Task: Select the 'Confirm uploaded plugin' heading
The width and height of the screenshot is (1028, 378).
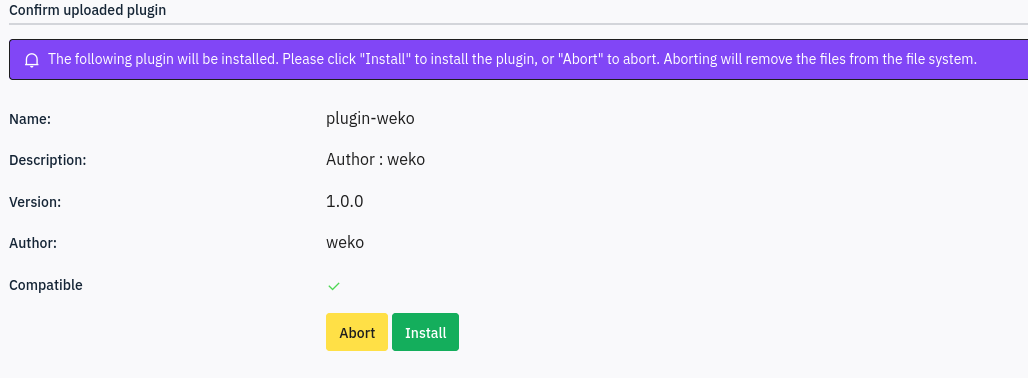Action: 87,10
